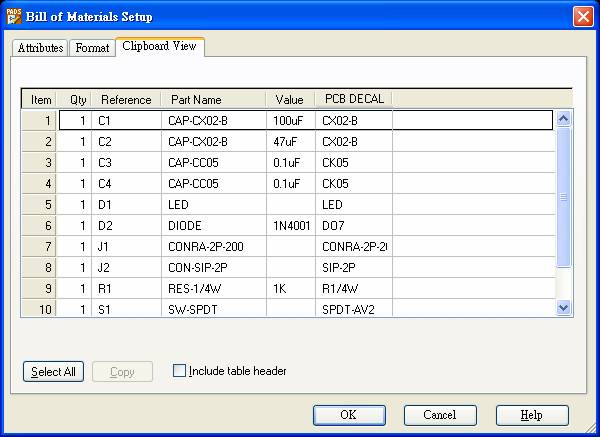Enable Include table header checkbox

click(x=180, y=371)
